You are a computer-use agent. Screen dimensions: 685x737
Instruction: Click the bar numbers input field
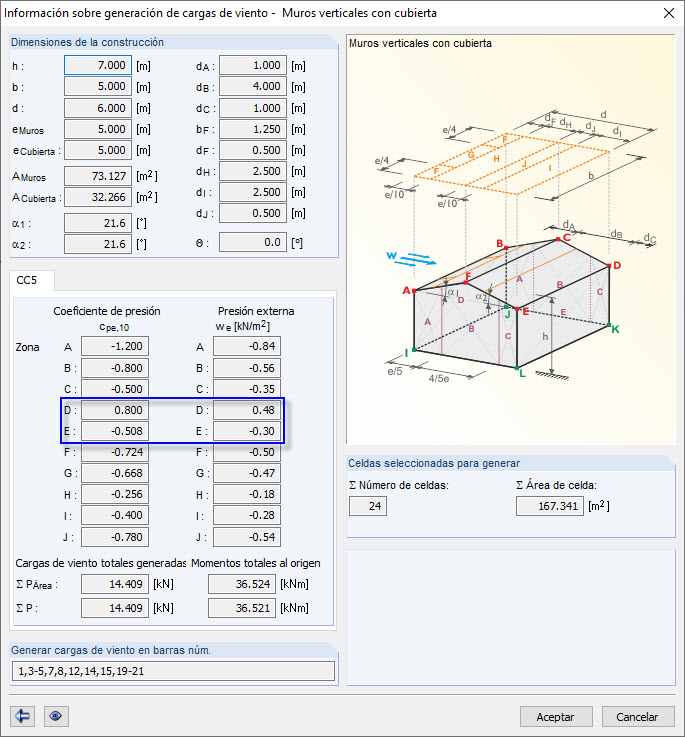tap(173, 671)
